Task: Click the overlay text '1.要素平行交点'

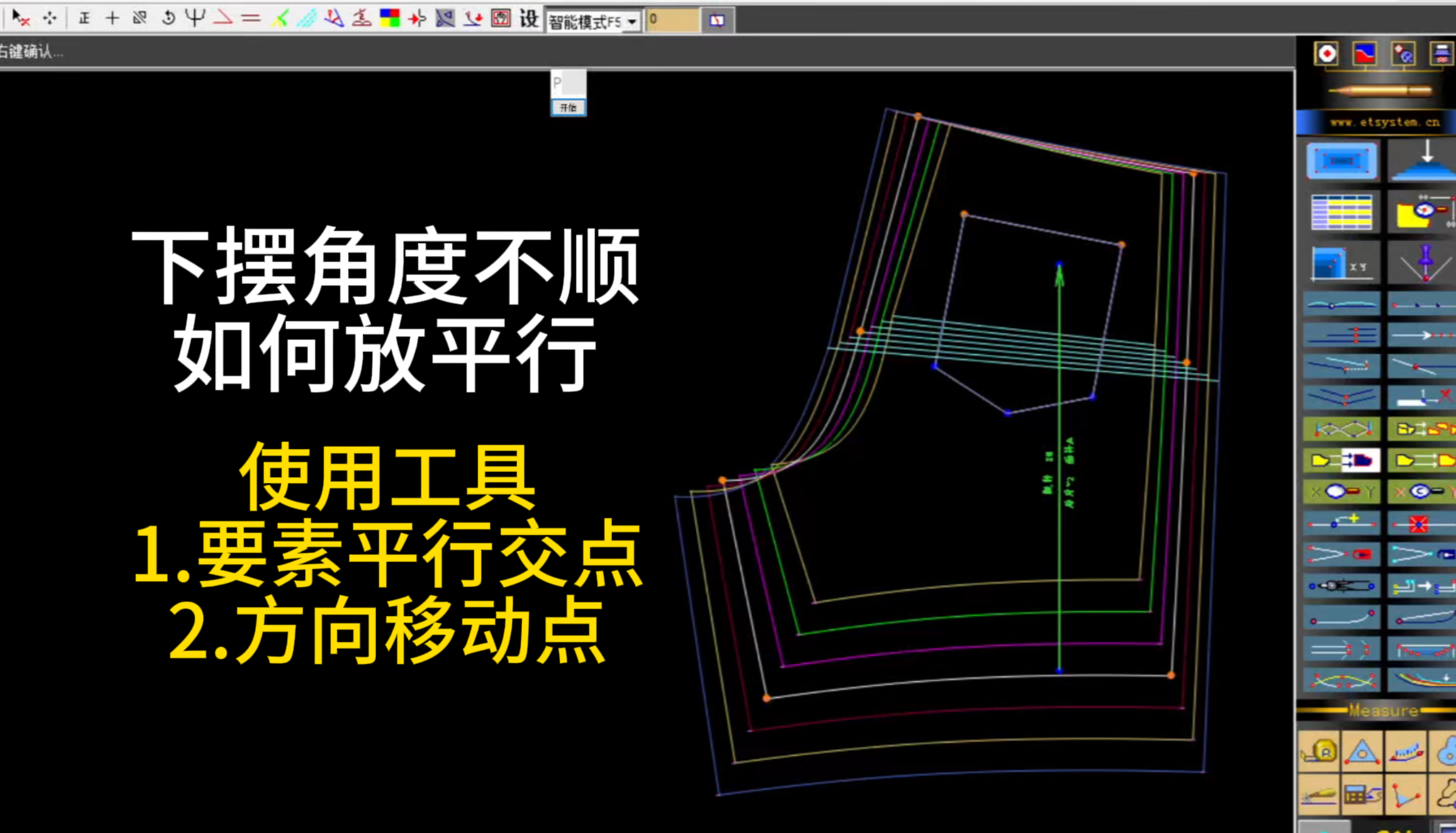Action: 387,555
